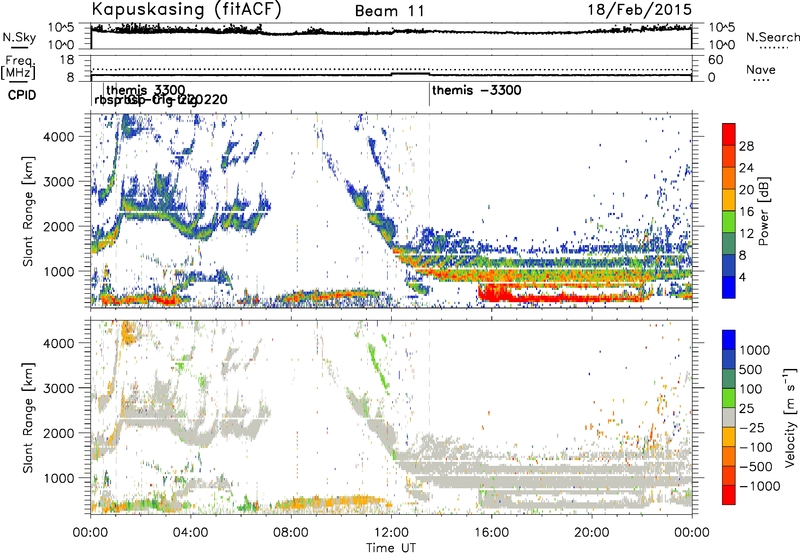The height and width of the screenshot is (554, 800).
Task: Click the '60' tick on the Nave axis
Action: coord(715,60)
